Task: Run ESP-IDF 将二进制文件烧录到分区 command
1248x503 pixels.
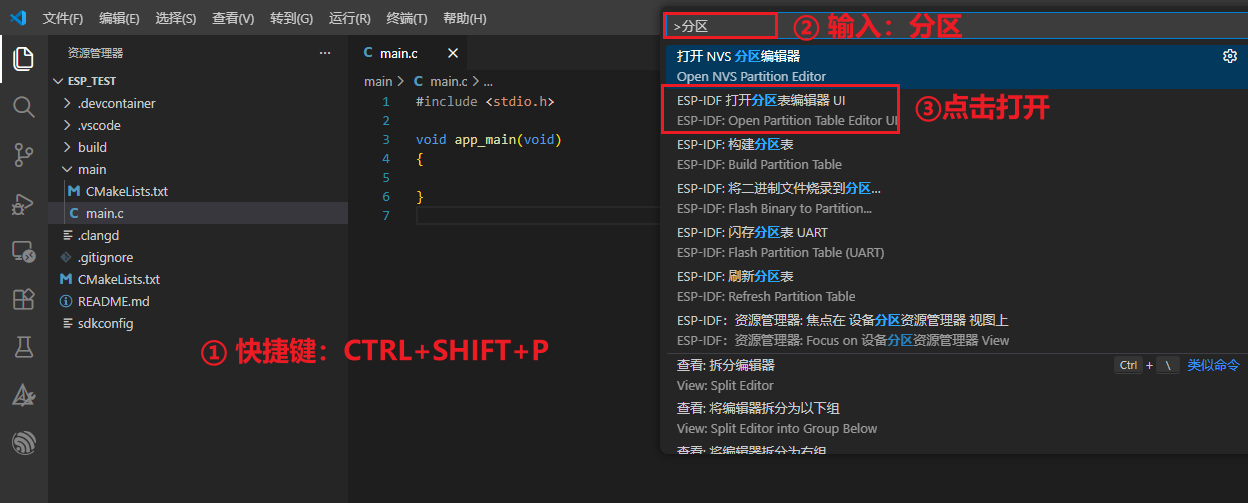Action: pyautogui.click(x=955, y=198)
